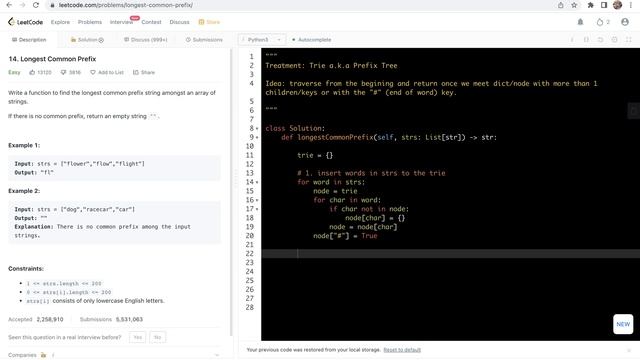The width and height of the screenshot is (640, 360).
Task: Open the Python3 language dropdown
Action: coord(262,40)
